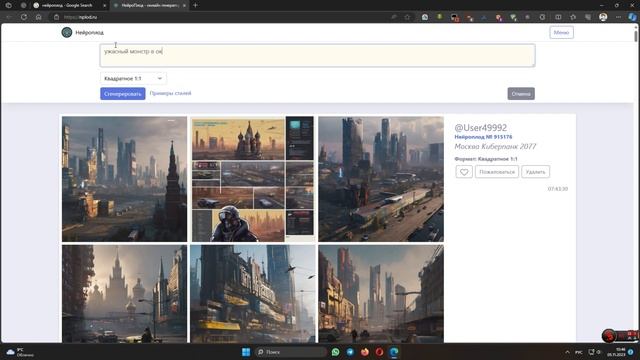Click the Пожаловаться button
The width and height of the screenshot is (640, 360).
tap(497, 172)
